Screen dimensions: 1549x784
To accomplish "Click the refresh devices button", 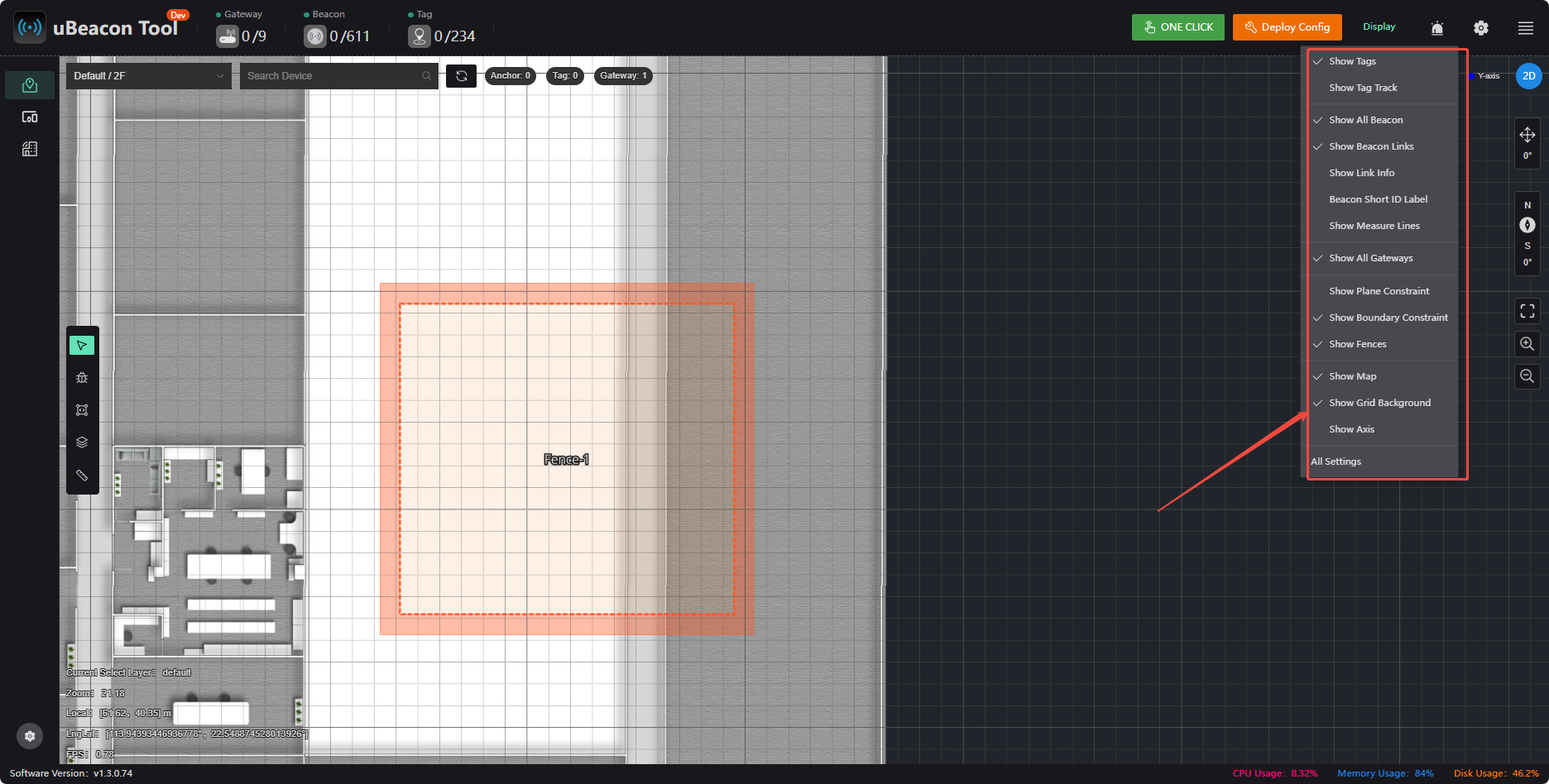I will tap(462, 76).
